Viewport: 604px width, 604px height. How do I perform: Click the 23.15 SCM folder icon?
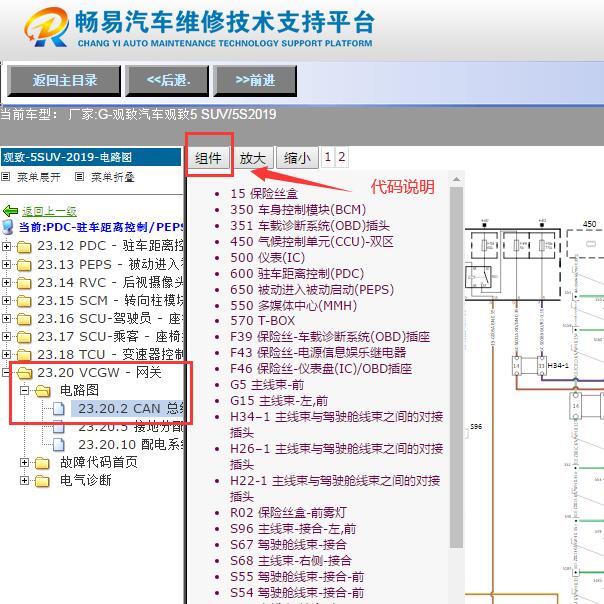[x=24, y=301]
